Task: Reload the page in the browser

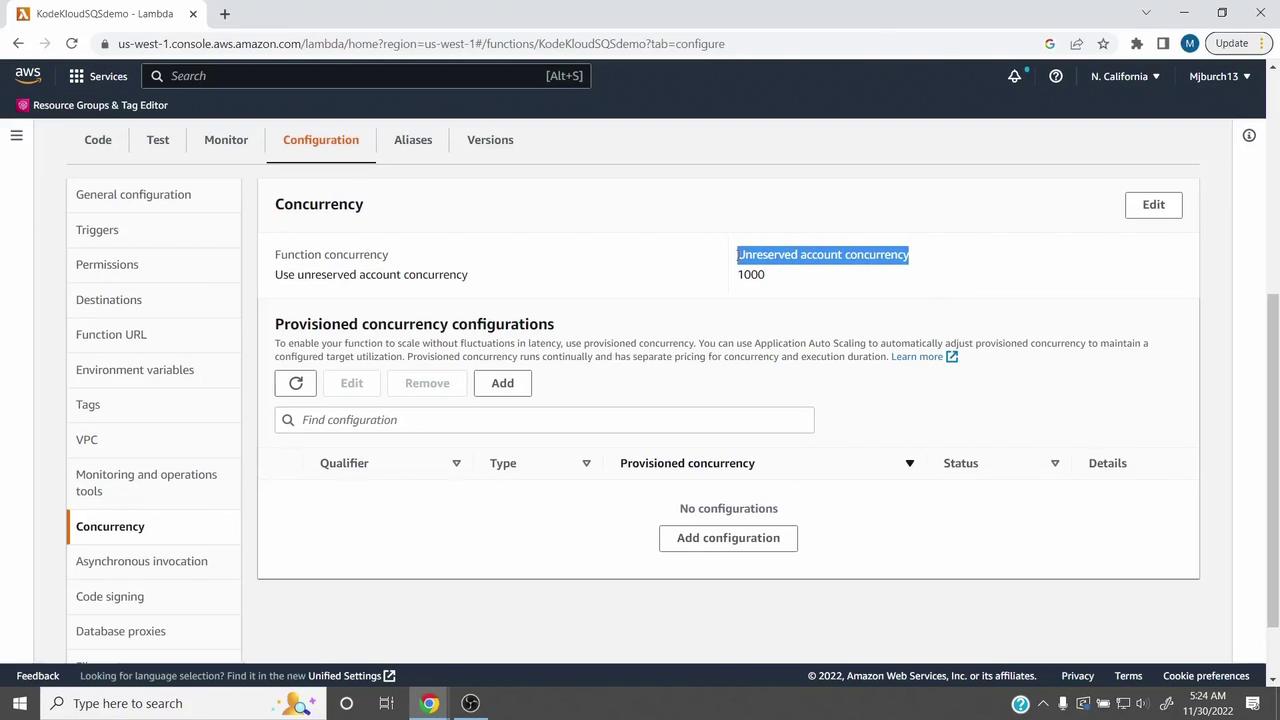Action: click(72, 44)
